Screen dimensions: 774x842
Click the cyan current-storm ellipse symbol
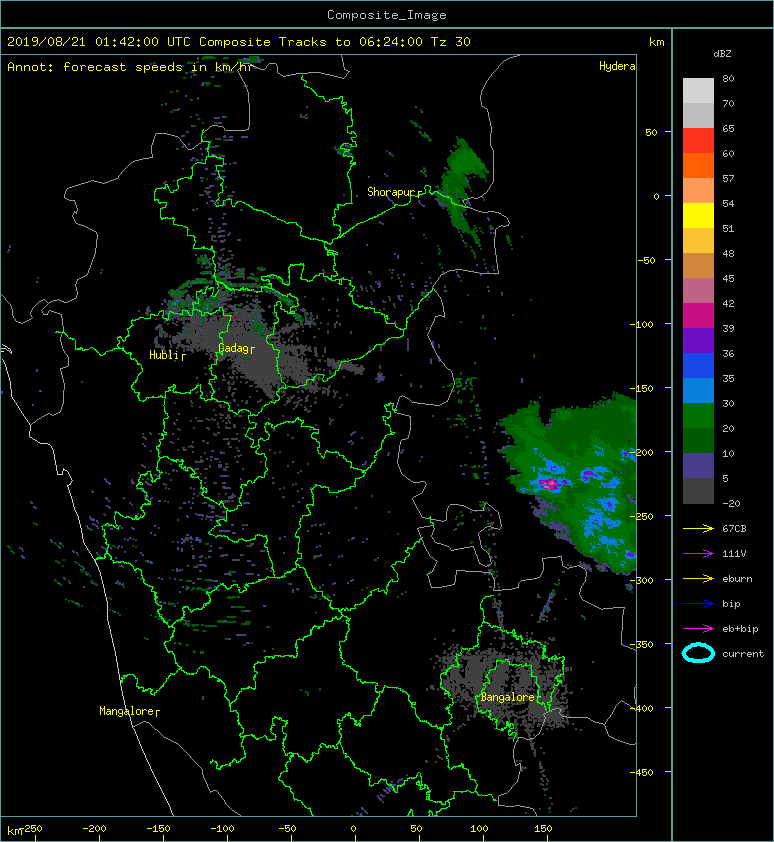coord(698,653)
